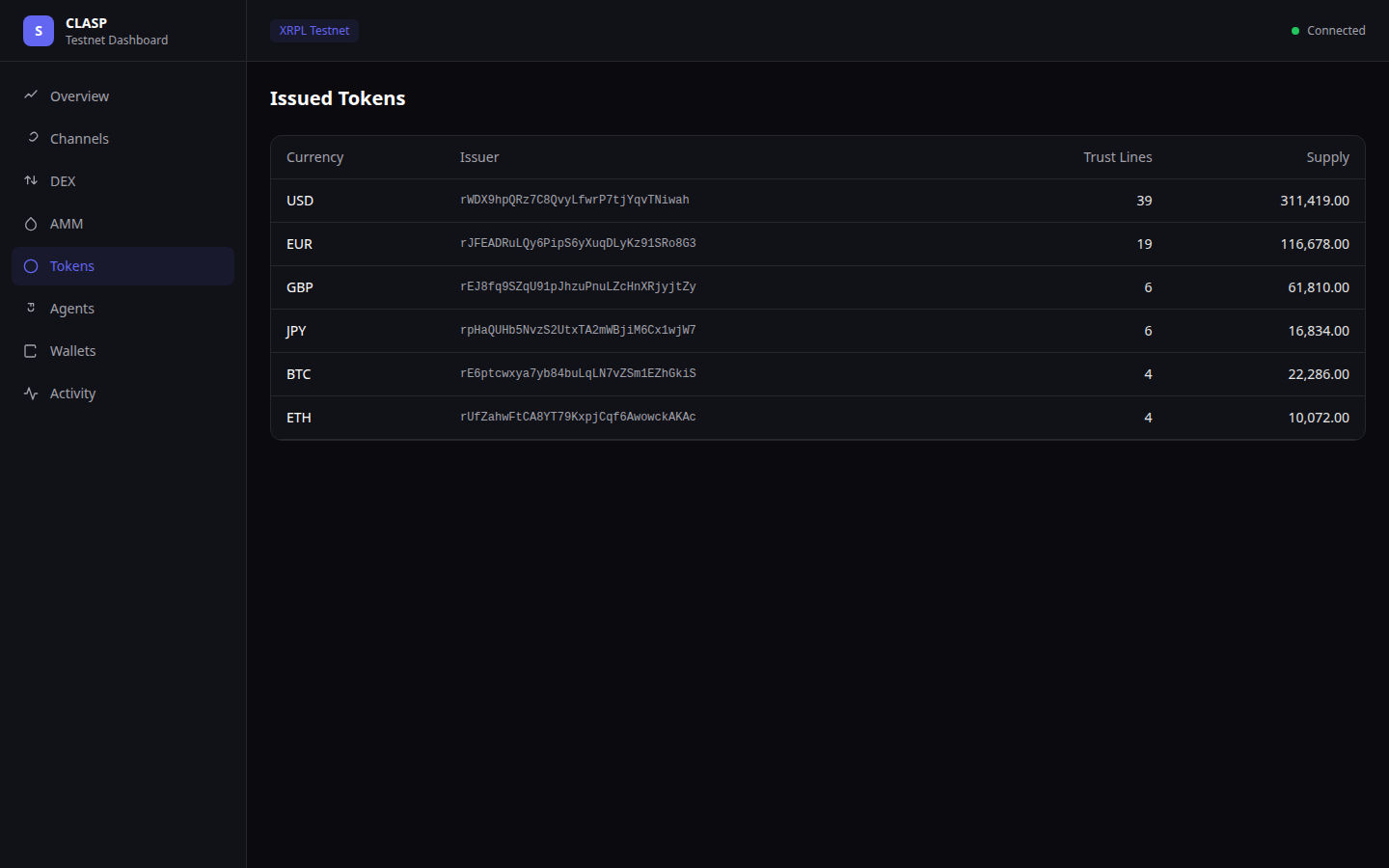Click the EUR issuer address rJFEADRuLQy6PipS6y

[578, 243]
